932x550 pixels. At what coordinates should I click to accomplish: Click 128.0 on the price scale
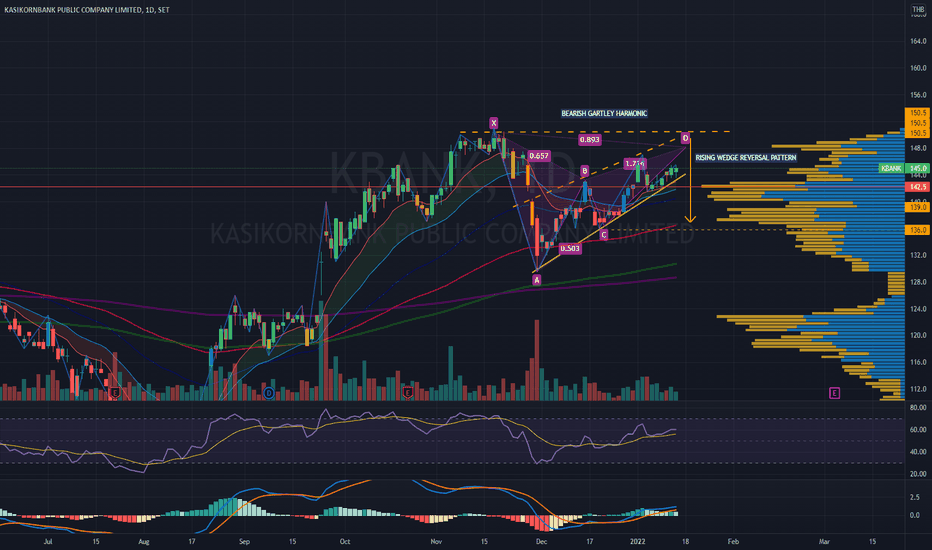(x=918, y=282)
